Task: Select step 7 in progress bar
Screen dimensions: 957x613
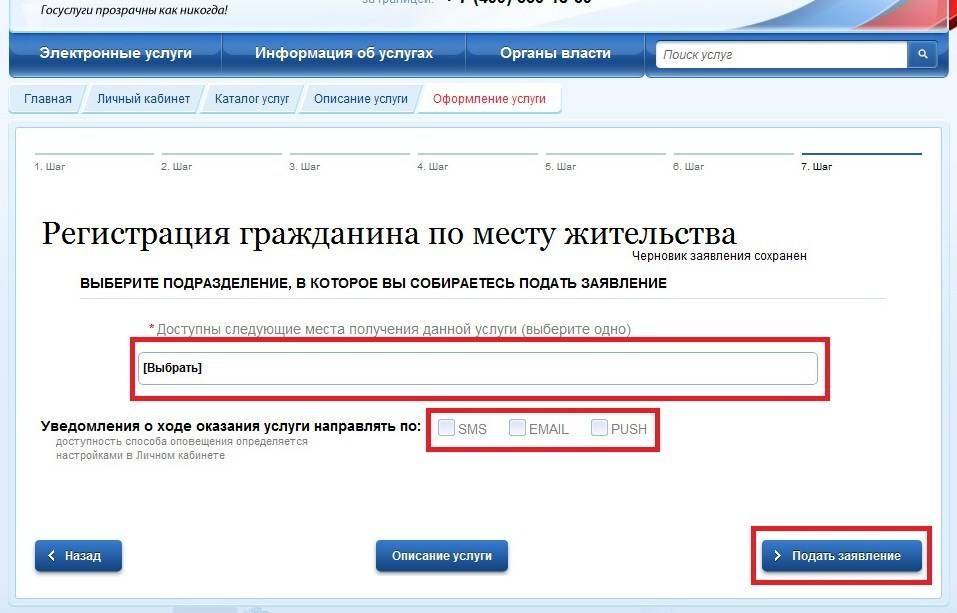Action: pyautogui.click(x=860, y=160)
